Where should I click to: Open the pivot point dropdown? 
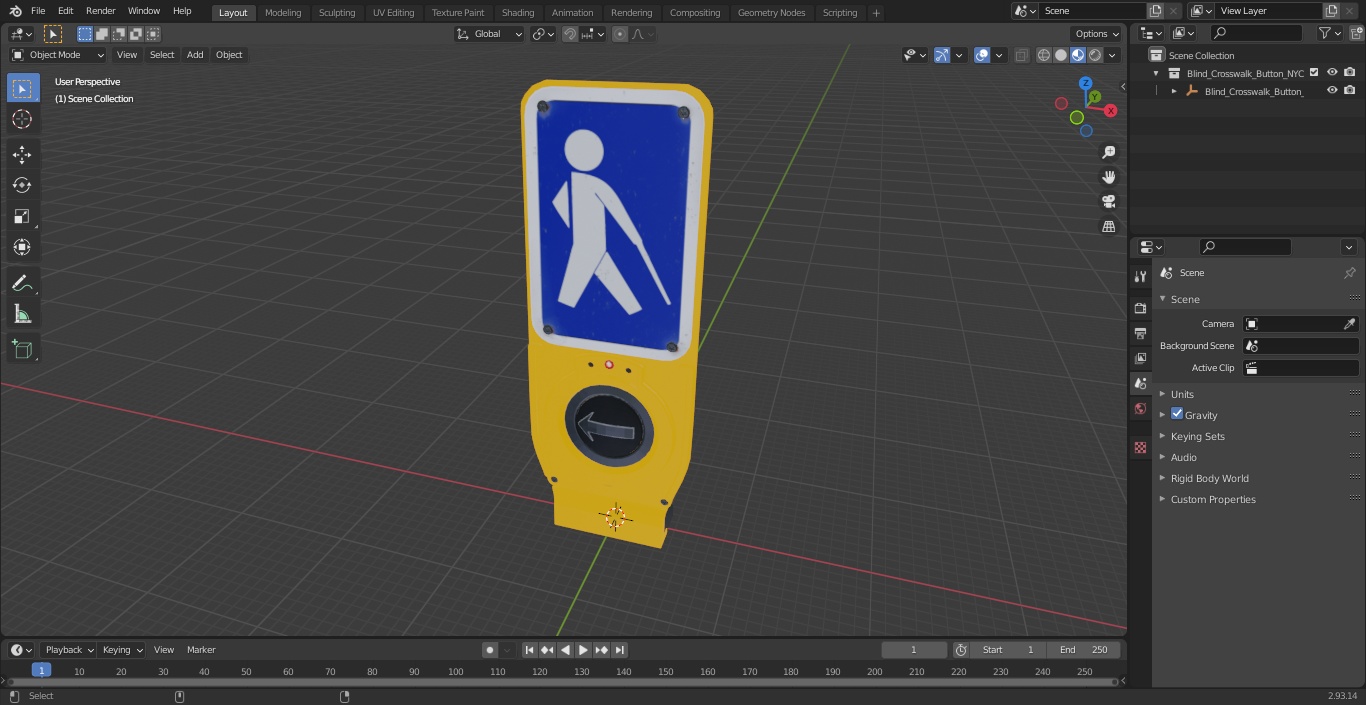543,34
